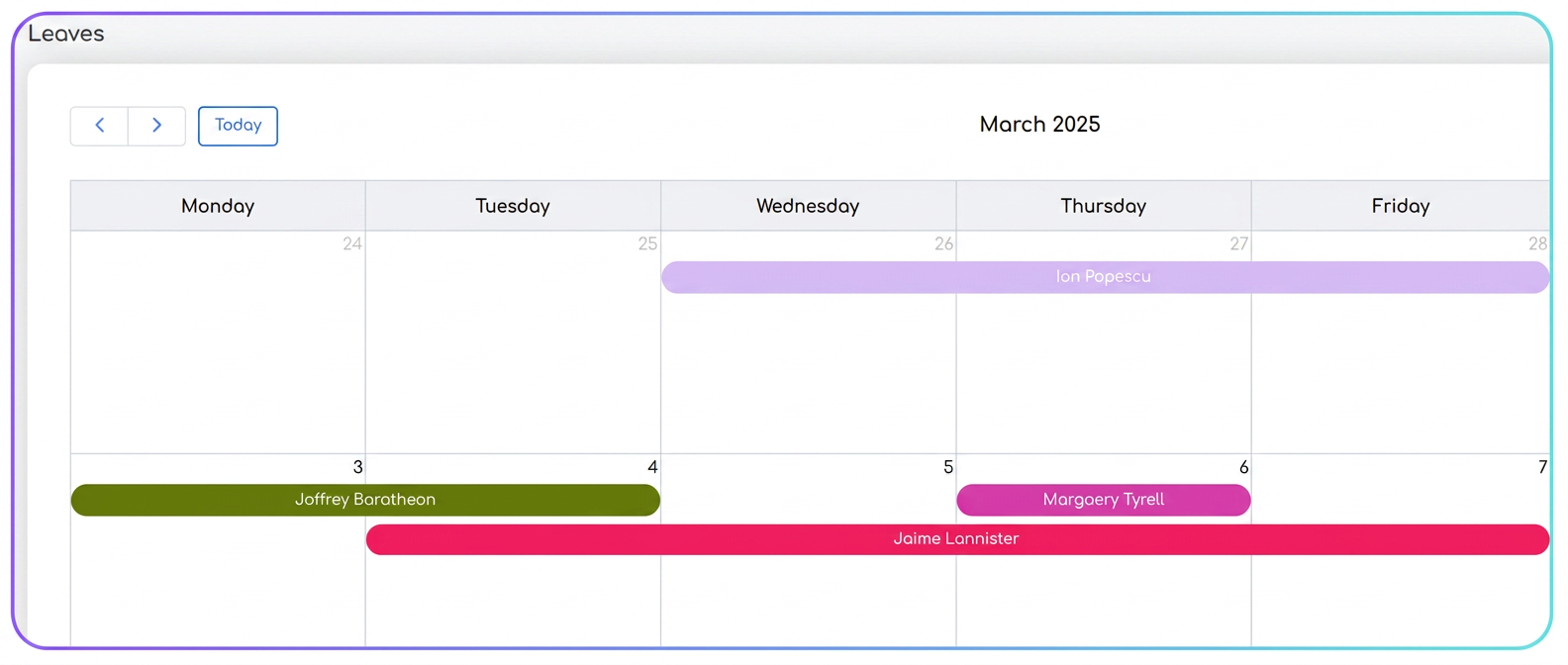Select date number 7
The width and height of the screenshot is (1568, 665).
click(1542, 467)
